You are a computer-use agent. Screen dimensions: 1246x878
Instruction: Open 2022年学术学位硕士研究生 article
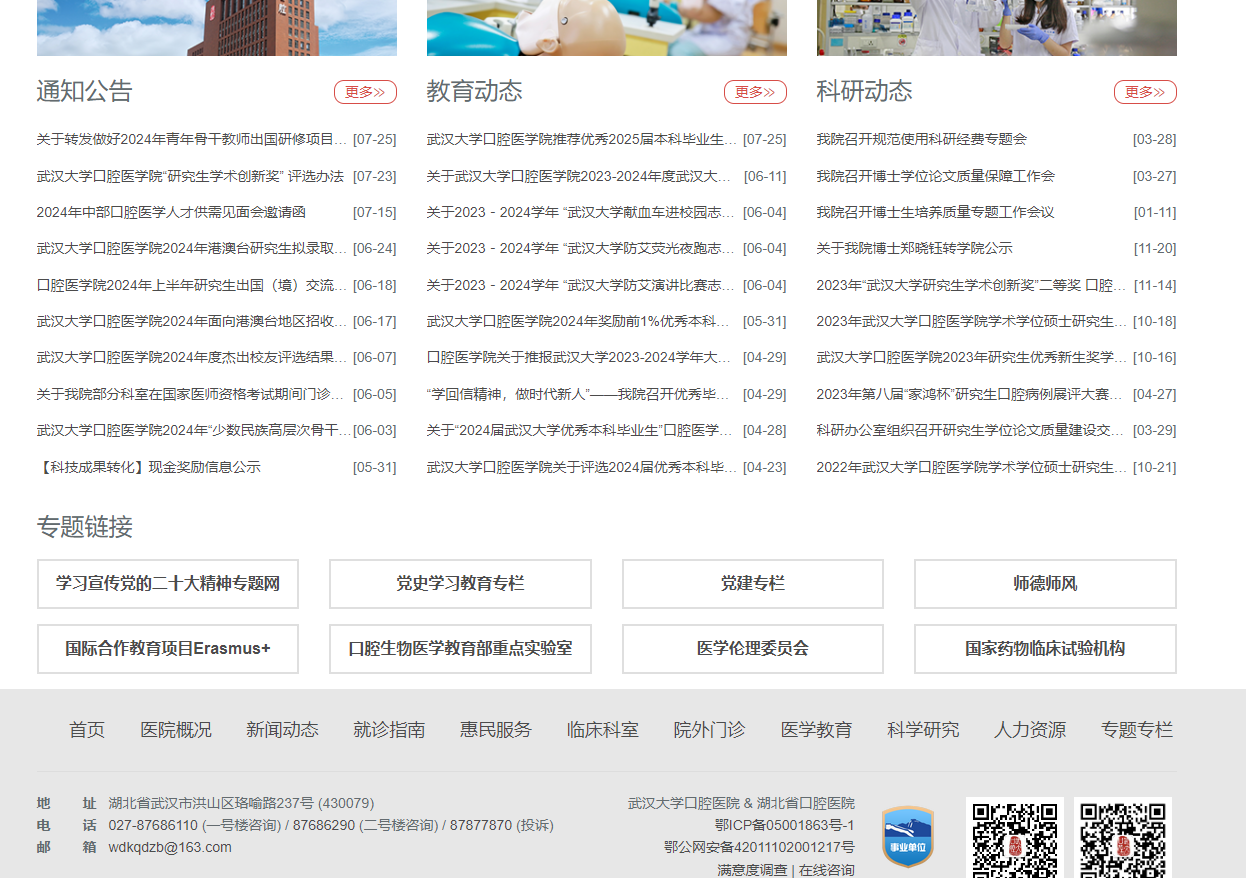[972, 467]
